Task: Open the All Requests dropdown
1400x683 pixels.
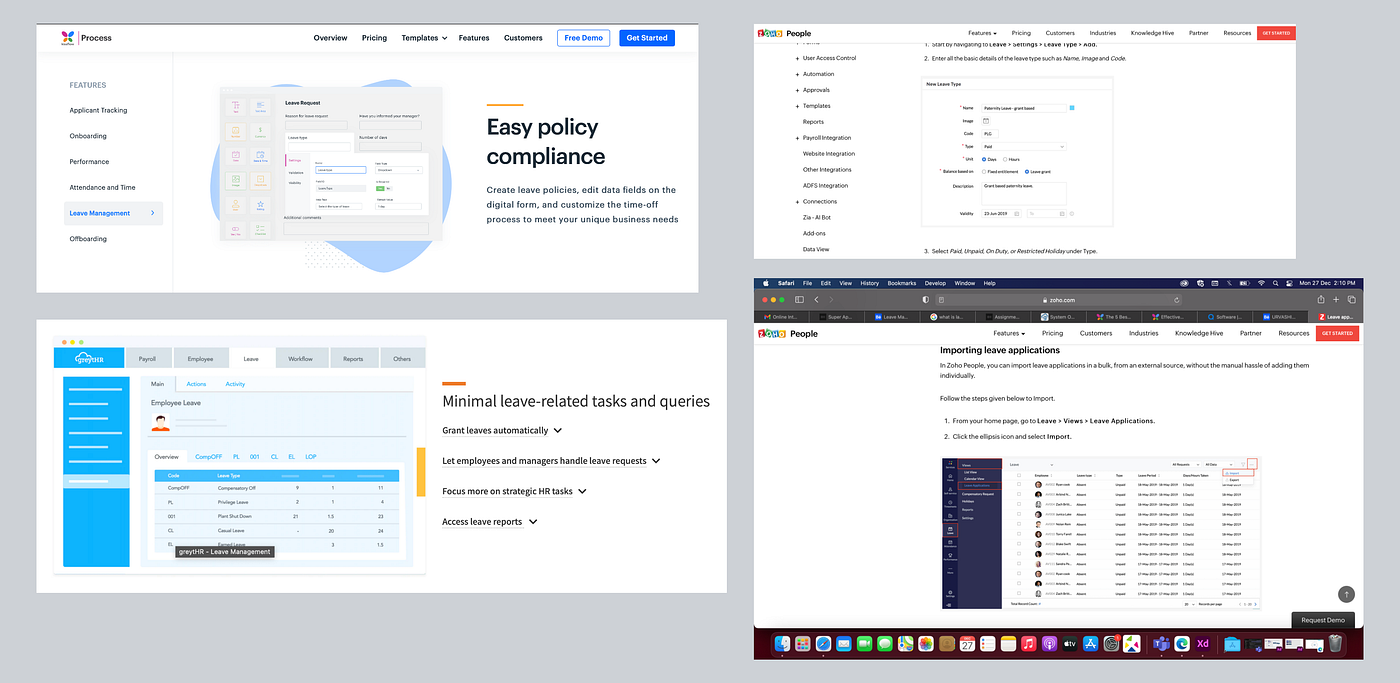Action: [x=1185, y=465]
